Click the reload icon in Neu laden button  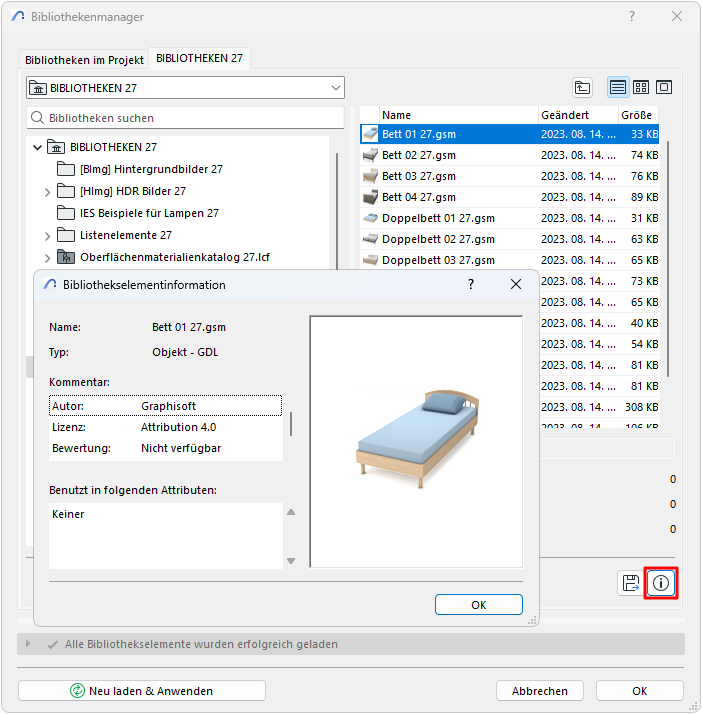[x=77, y=691]
